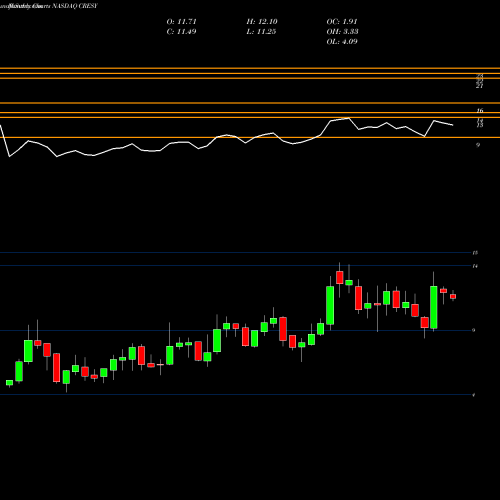Click the '14' label on candlestick axis

click(475, 266)
